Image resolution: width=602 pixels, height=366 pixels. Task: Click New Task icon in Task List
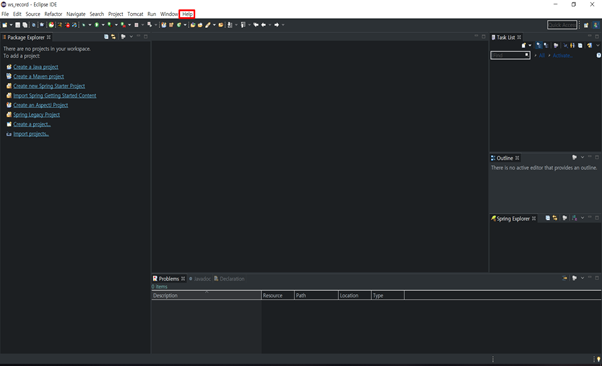524,45
